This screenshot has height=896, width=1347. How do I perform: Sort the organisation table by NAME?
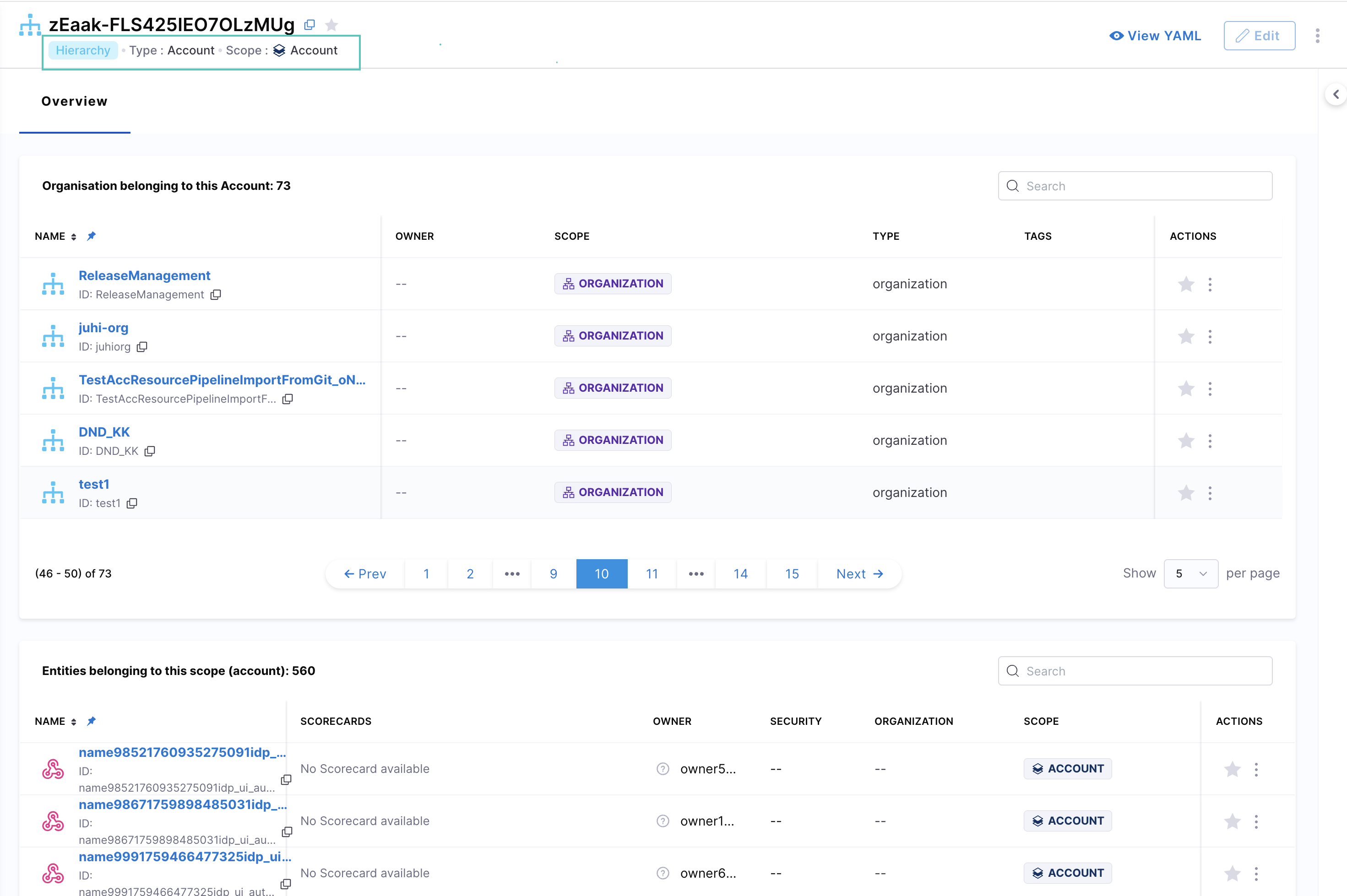(x=74, y=237)
